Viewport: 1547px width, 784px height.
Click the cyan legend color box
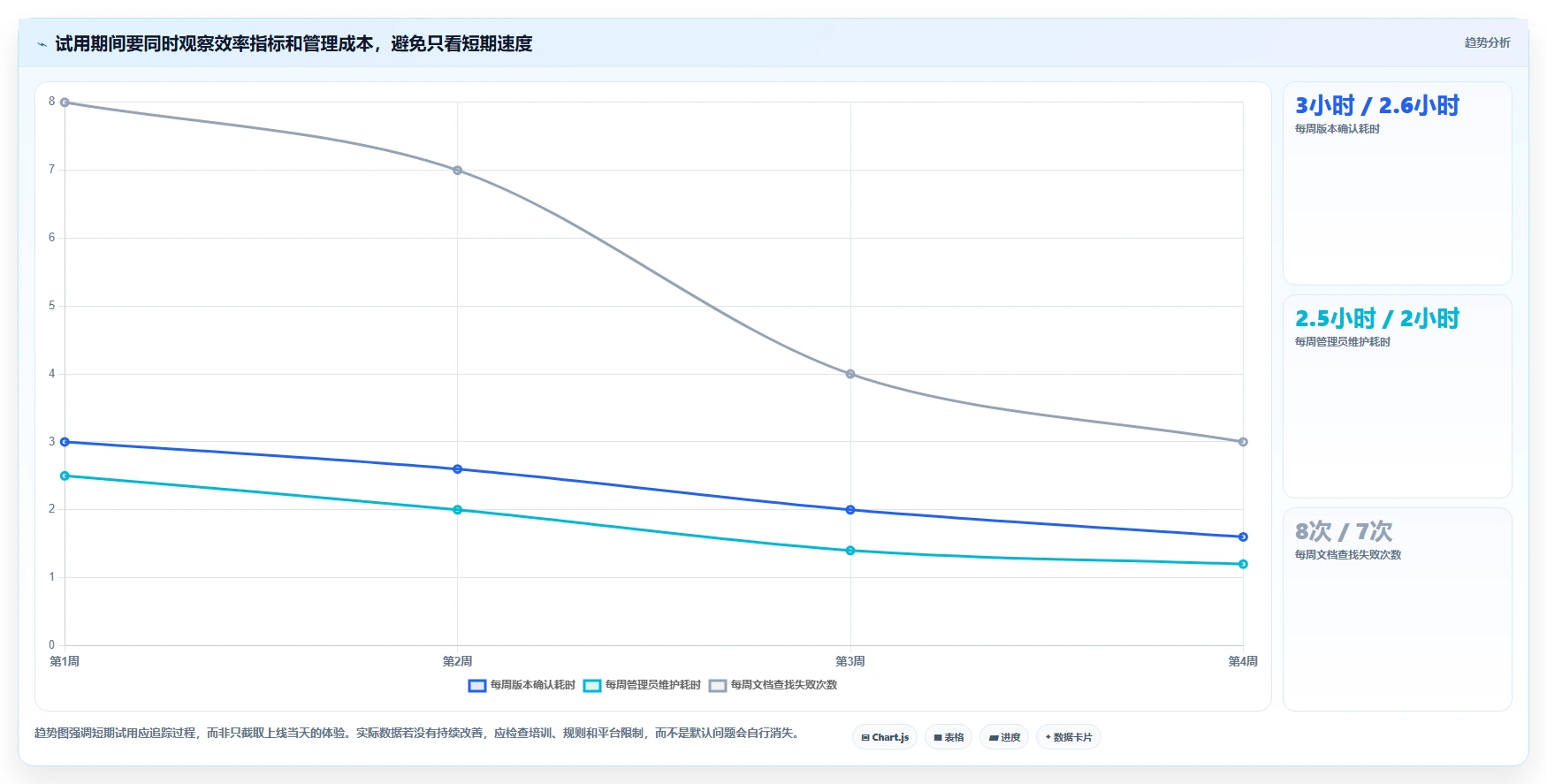coord(592,686)
